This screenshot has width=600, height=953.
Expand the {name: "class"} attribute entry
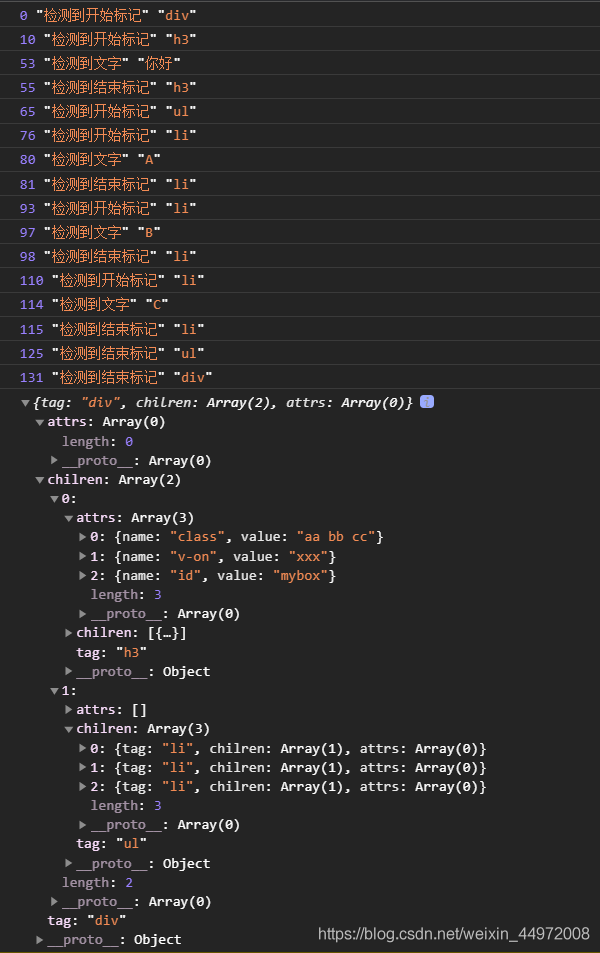(83, 537)
